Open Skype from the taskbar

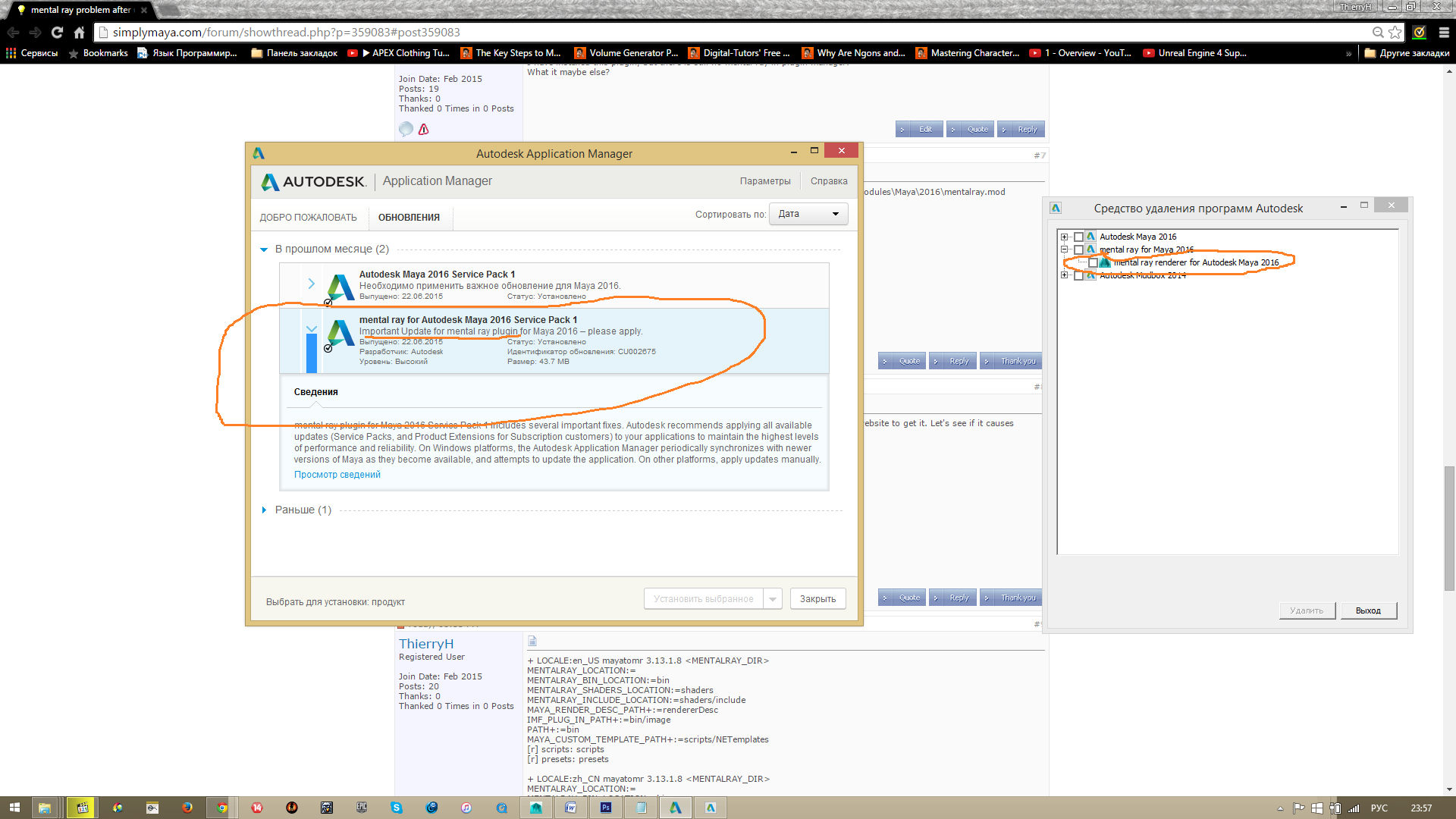click(397, 808)
